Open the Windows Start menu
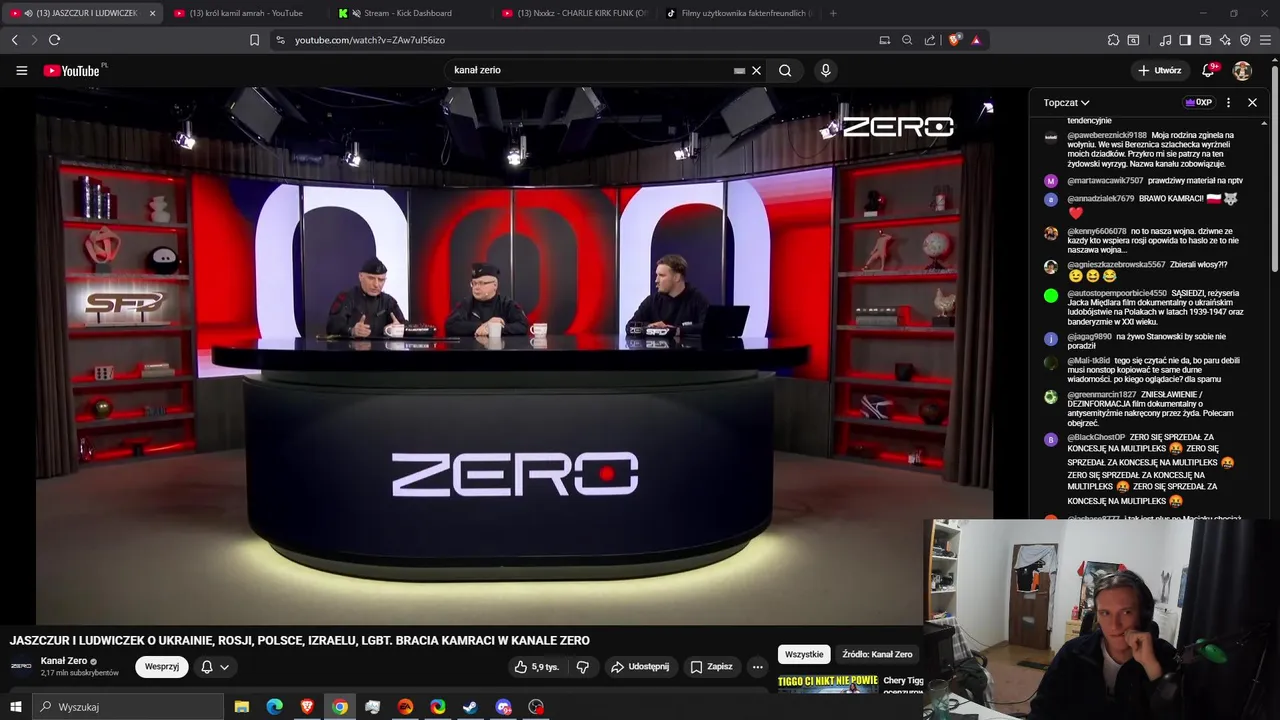This screenshot has width=1280, height=720. [15, 707]
